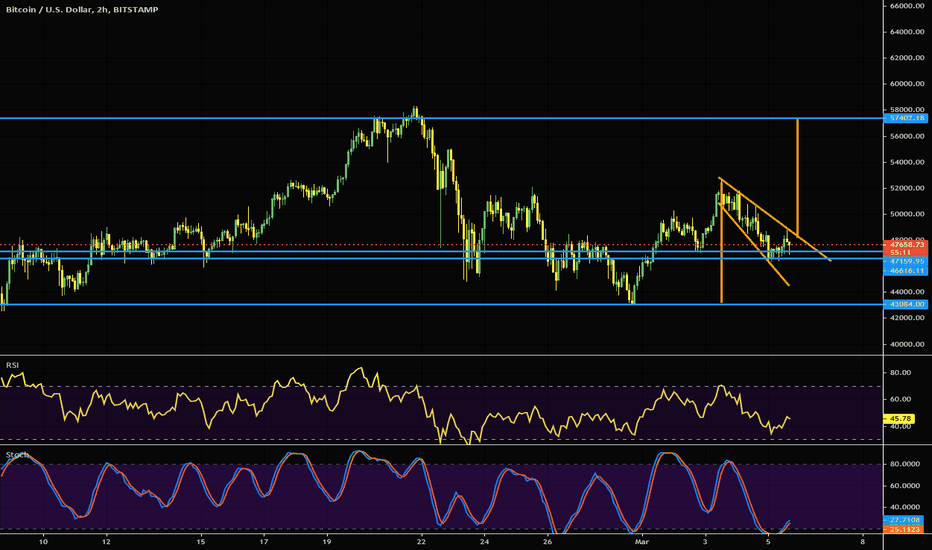Click the RSI 80.00 axis label

pos(901,373)
